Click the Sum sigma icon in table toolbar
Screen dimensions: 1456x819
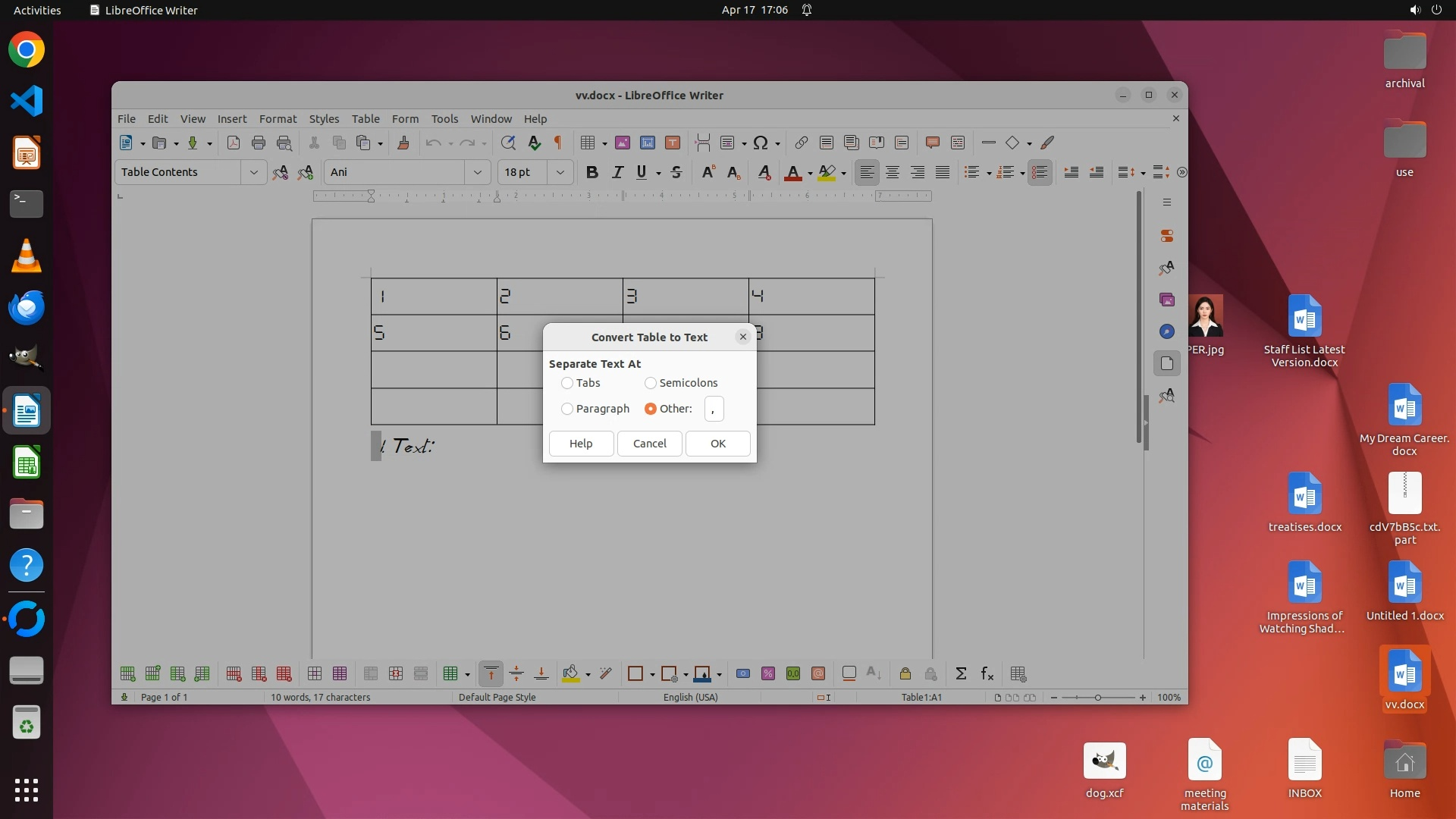pos(961,674)
